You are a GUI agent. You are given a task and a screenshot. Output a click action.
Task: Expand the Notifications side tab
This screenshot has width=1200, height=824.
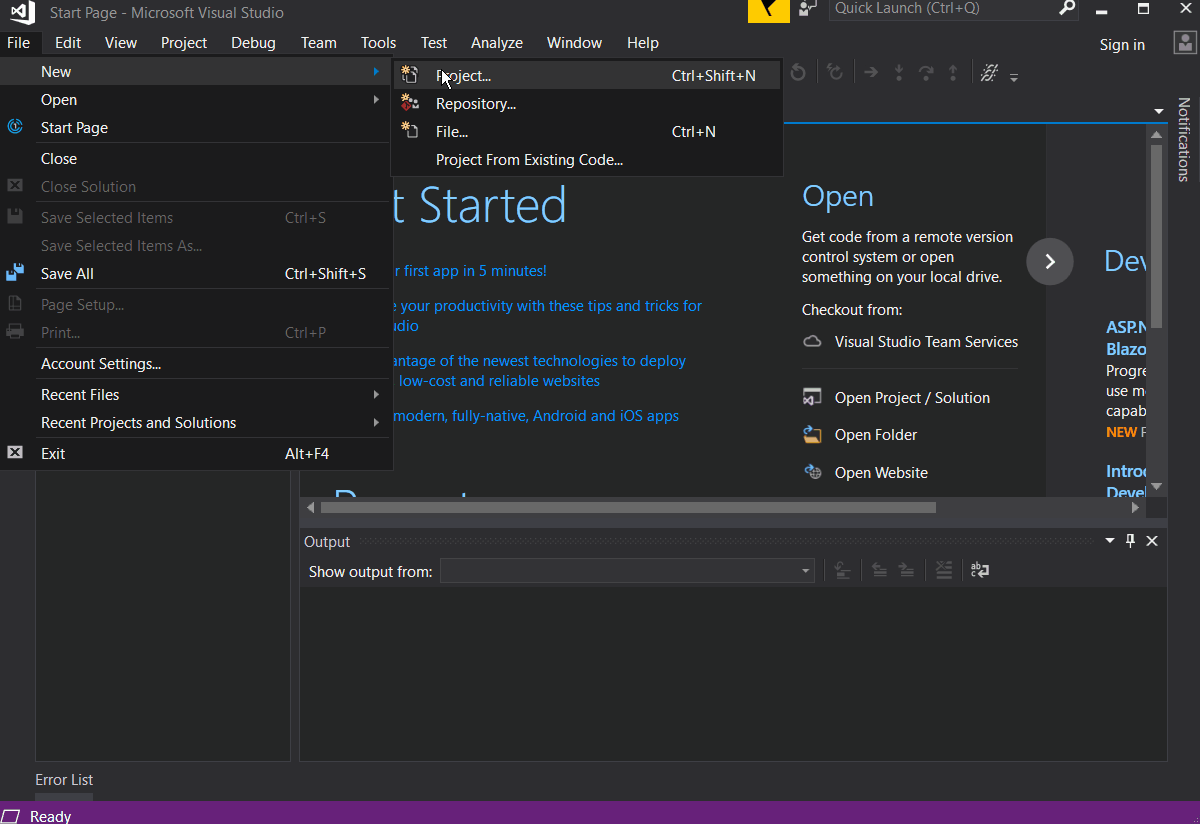pos(1183,139)
